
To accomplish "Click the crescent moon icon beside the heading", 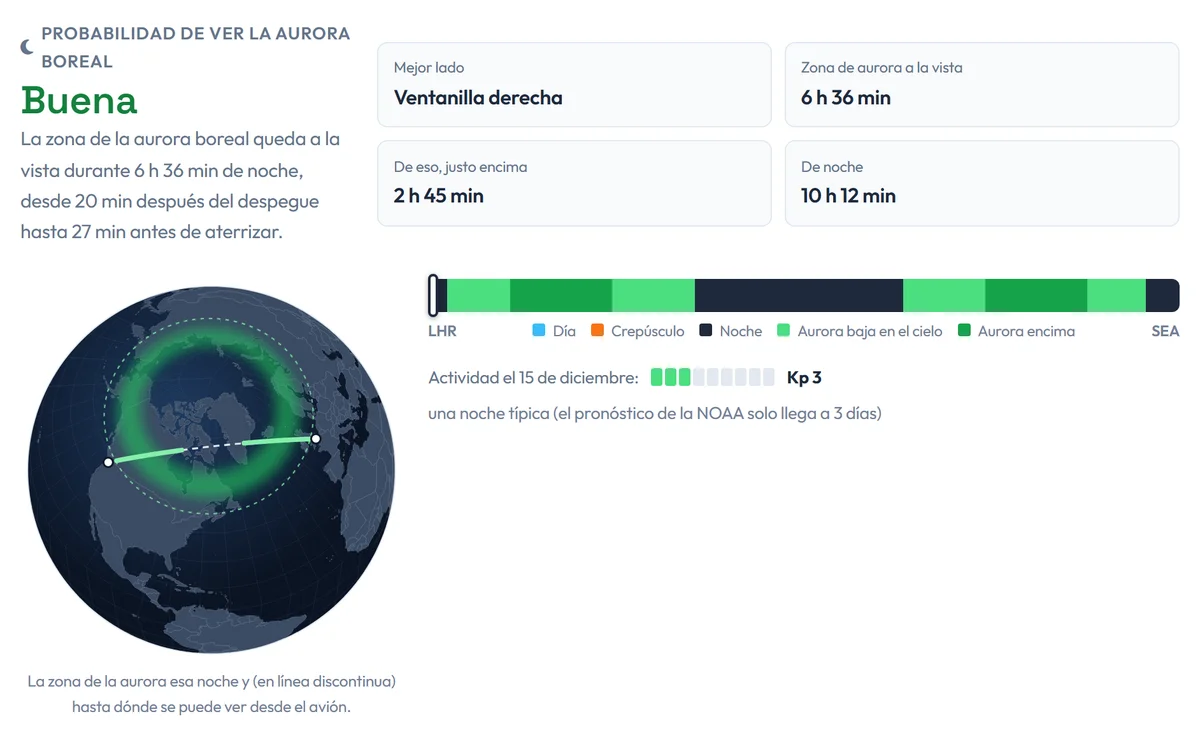I will (27, 47).
